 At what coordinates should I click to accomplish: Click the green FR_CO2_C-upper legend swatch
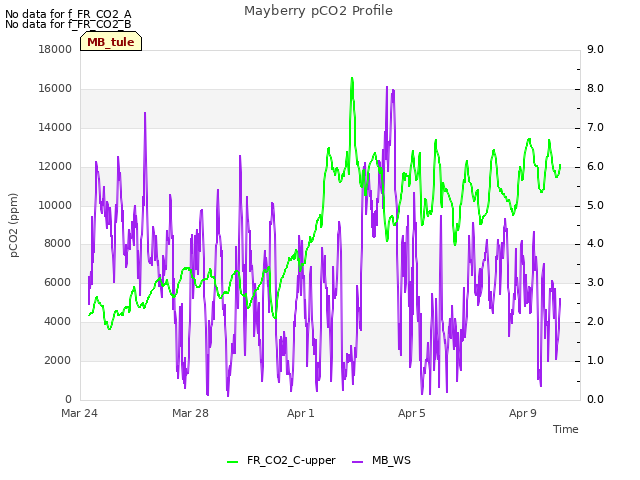232,462
